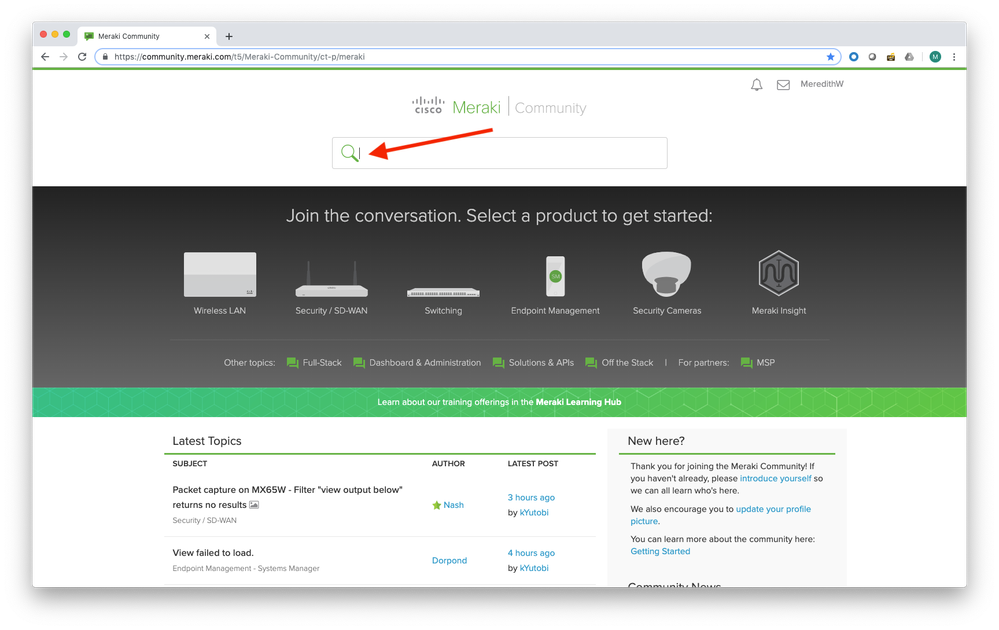Select the Wireless LAN product icon
The height and width of the screenshot is (630, 999).
pos(220,274)
